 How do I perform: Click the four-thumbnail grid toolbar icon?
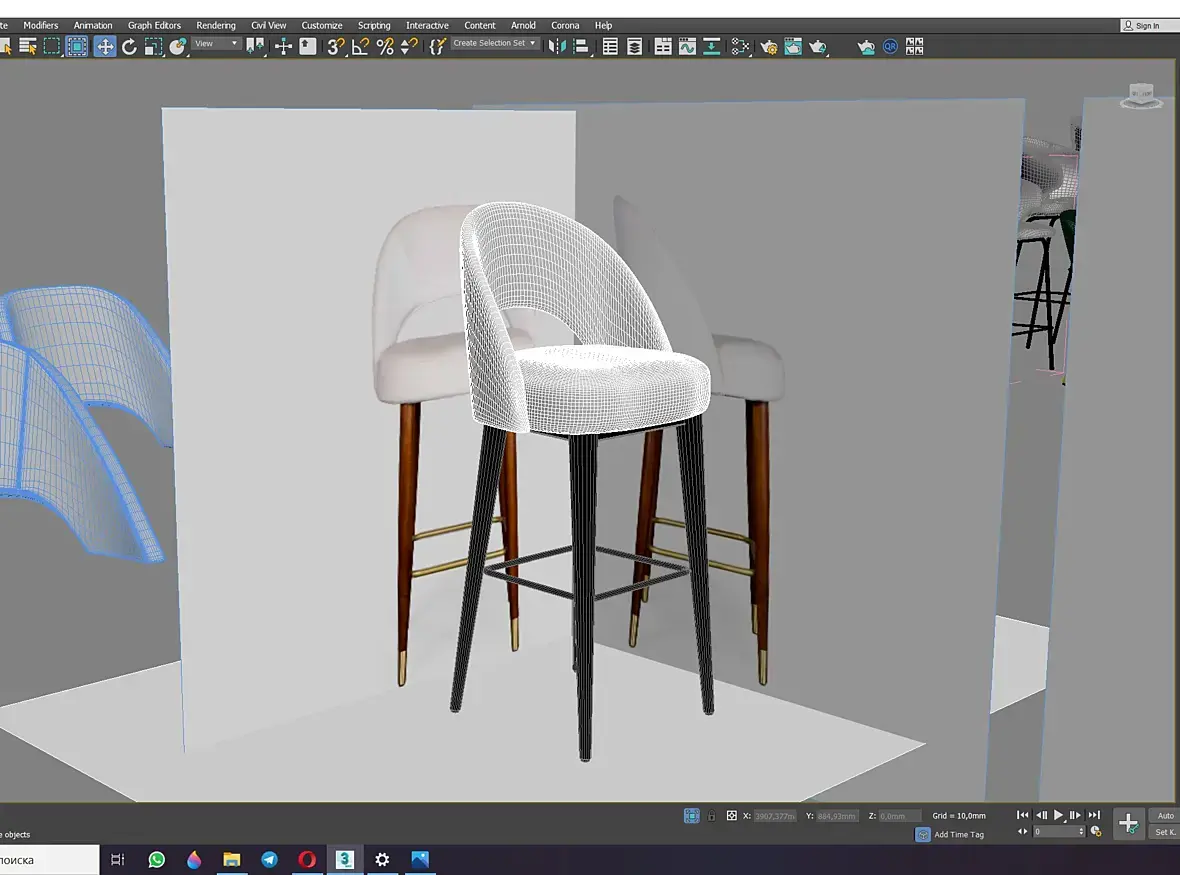(x=914, y=47)
